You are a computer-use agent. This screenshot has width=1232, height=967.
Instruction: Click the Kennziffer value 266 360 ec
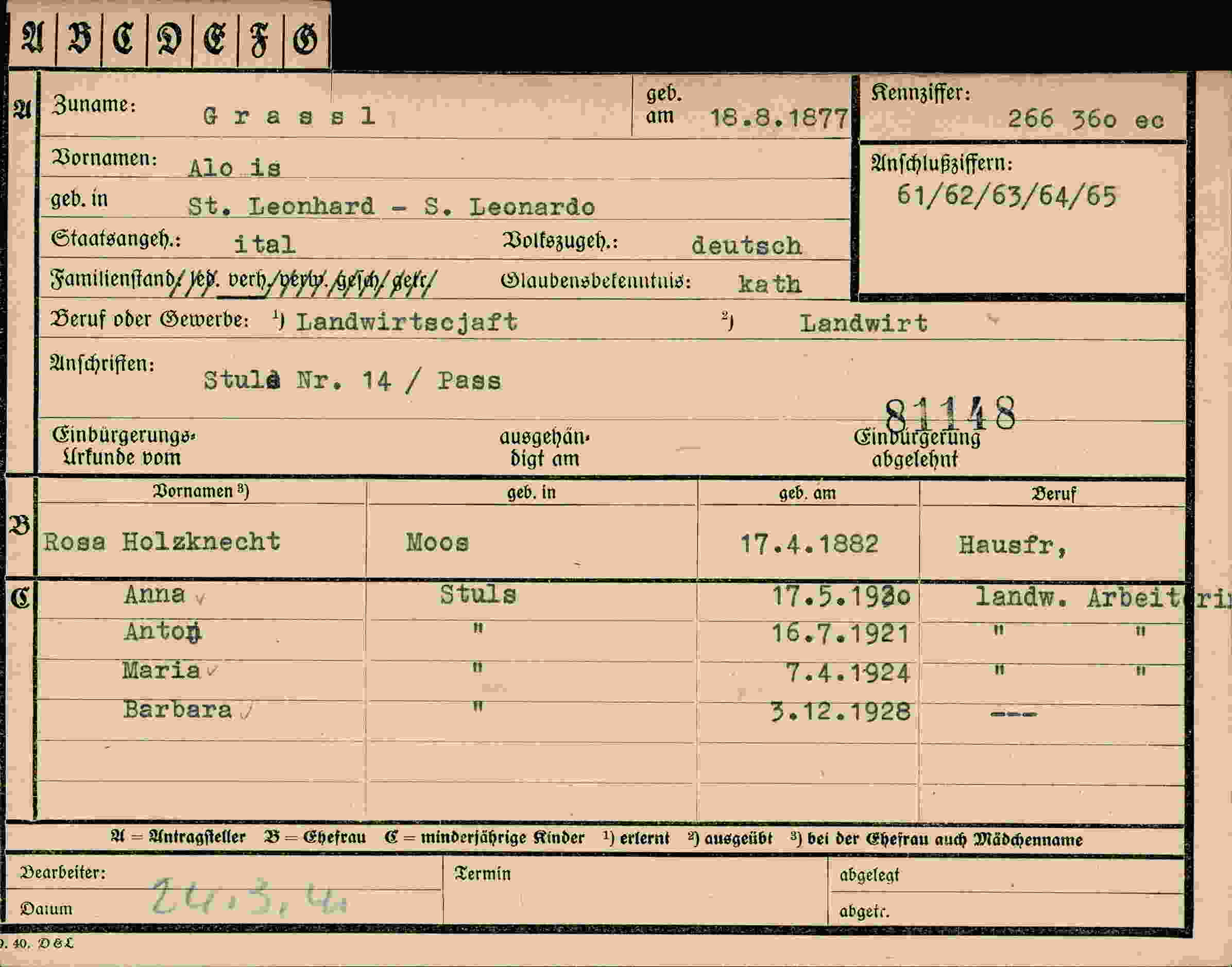coord(1085,119)
